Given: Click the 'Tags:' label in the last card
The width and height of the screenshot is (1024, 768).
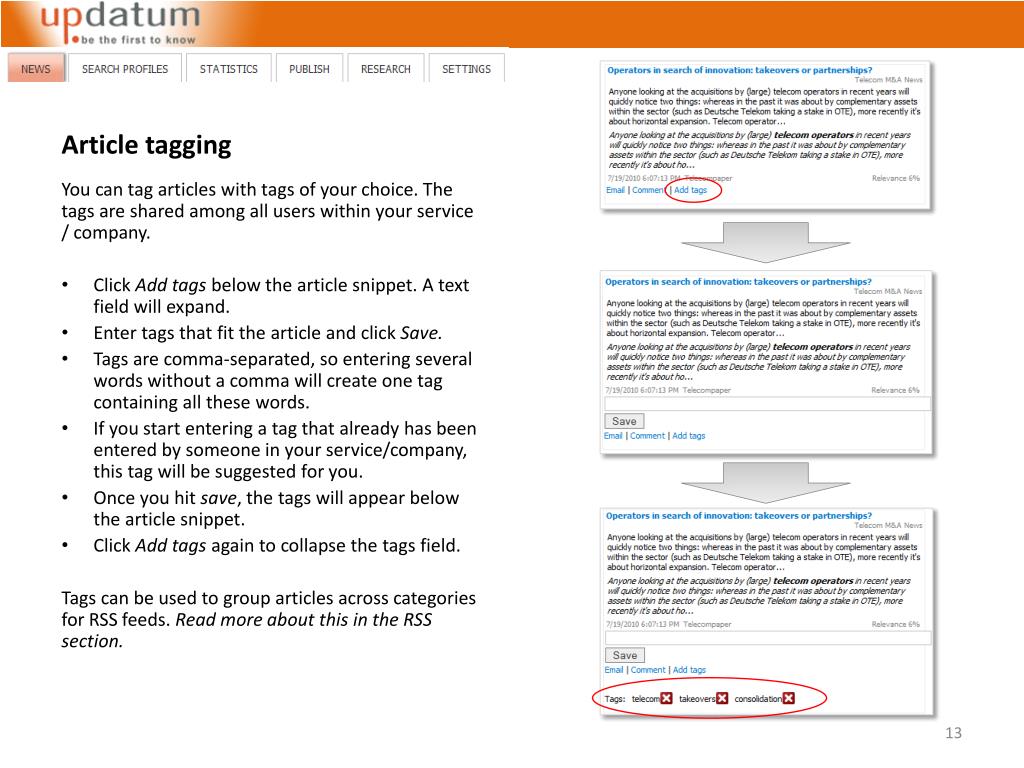Looking at the screenshot, I should pyautogui.click(x=615, y=699).
